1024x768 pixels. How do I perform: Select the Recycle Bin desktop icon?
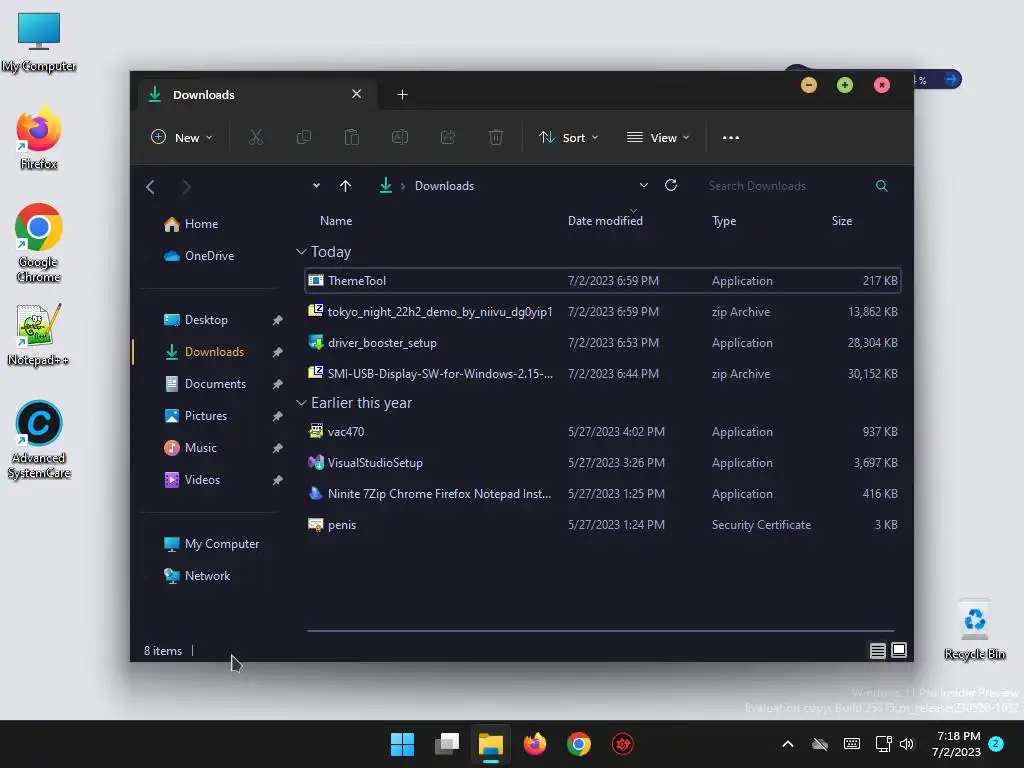(x=974, y=630)
